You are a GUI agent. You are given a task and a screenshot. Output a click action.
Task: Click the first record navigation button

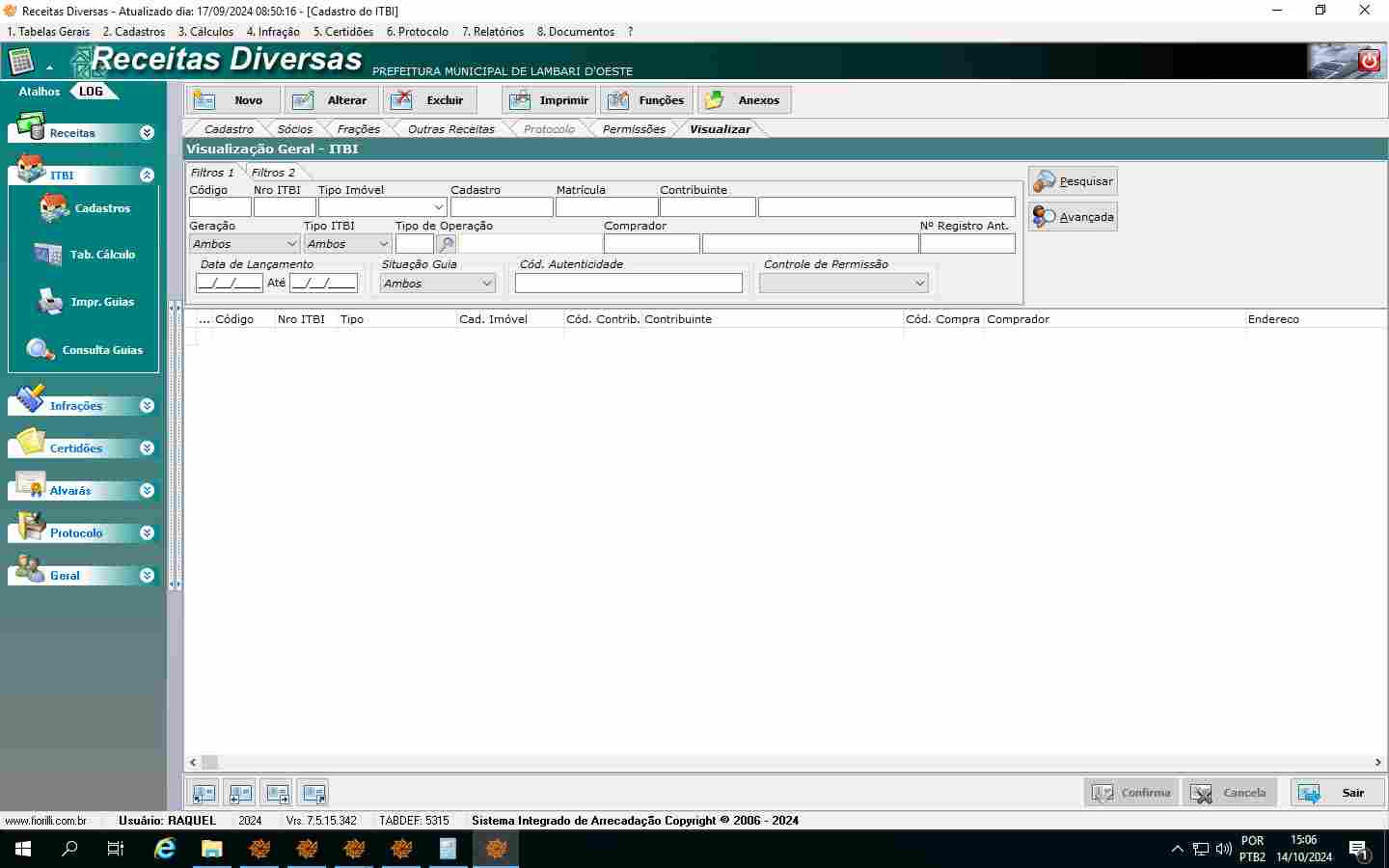pyautogui.click(x=204, y=793)
